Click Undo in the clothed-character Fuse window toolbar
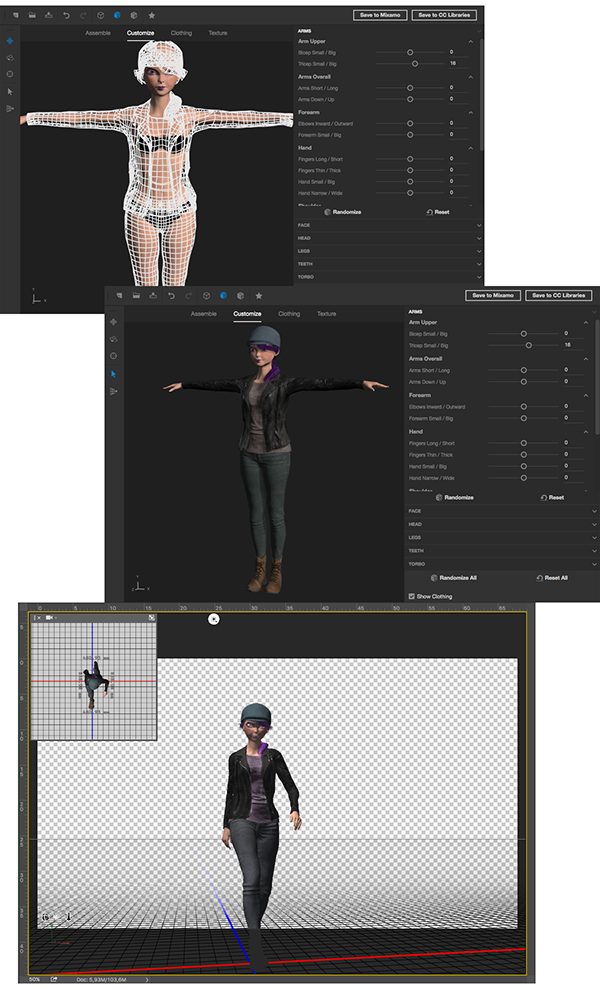The height and width of the screenshot is (1000, 600). click(171, 296)
